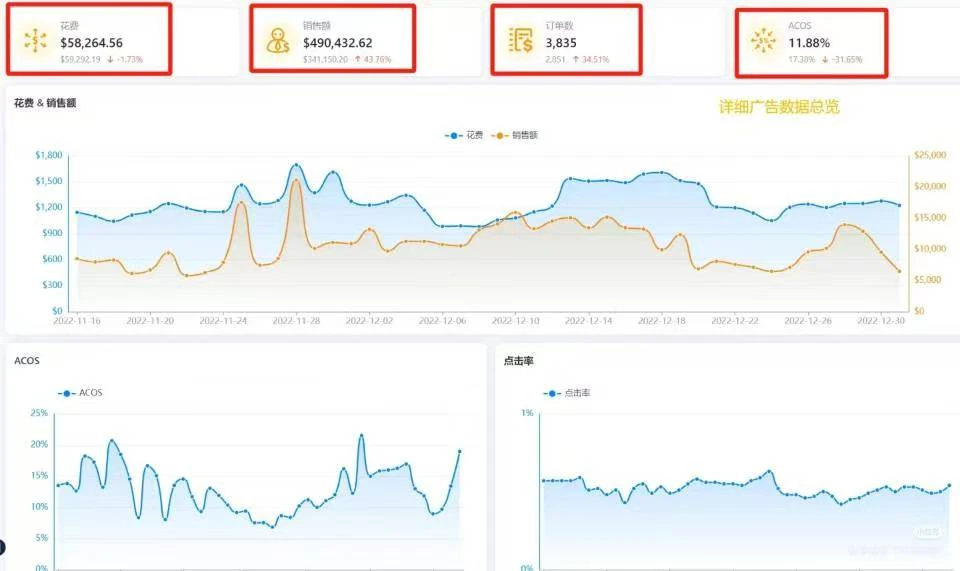Click the 详细广告数据总览 yellow heading

779,106
